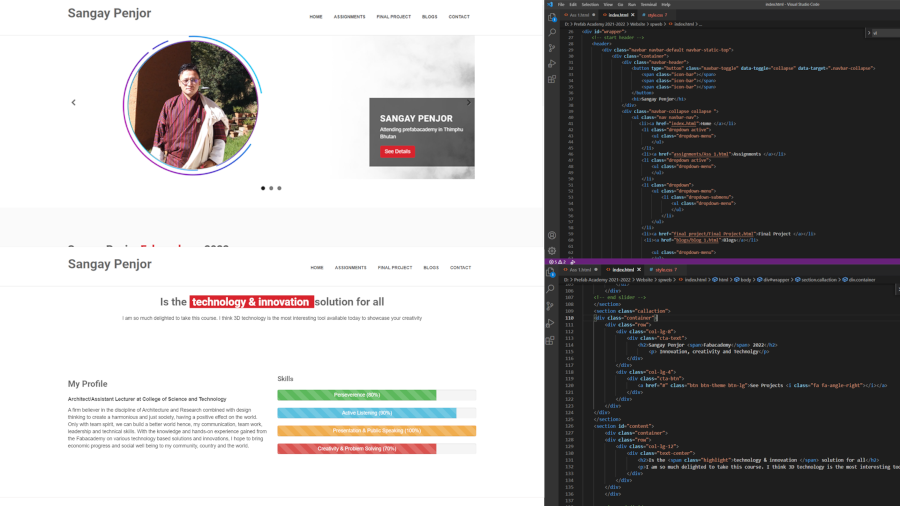Viewport: 900px width, 506px height.
Task: Expand html breadcrumb in lower editor
Action: [720, 280]
